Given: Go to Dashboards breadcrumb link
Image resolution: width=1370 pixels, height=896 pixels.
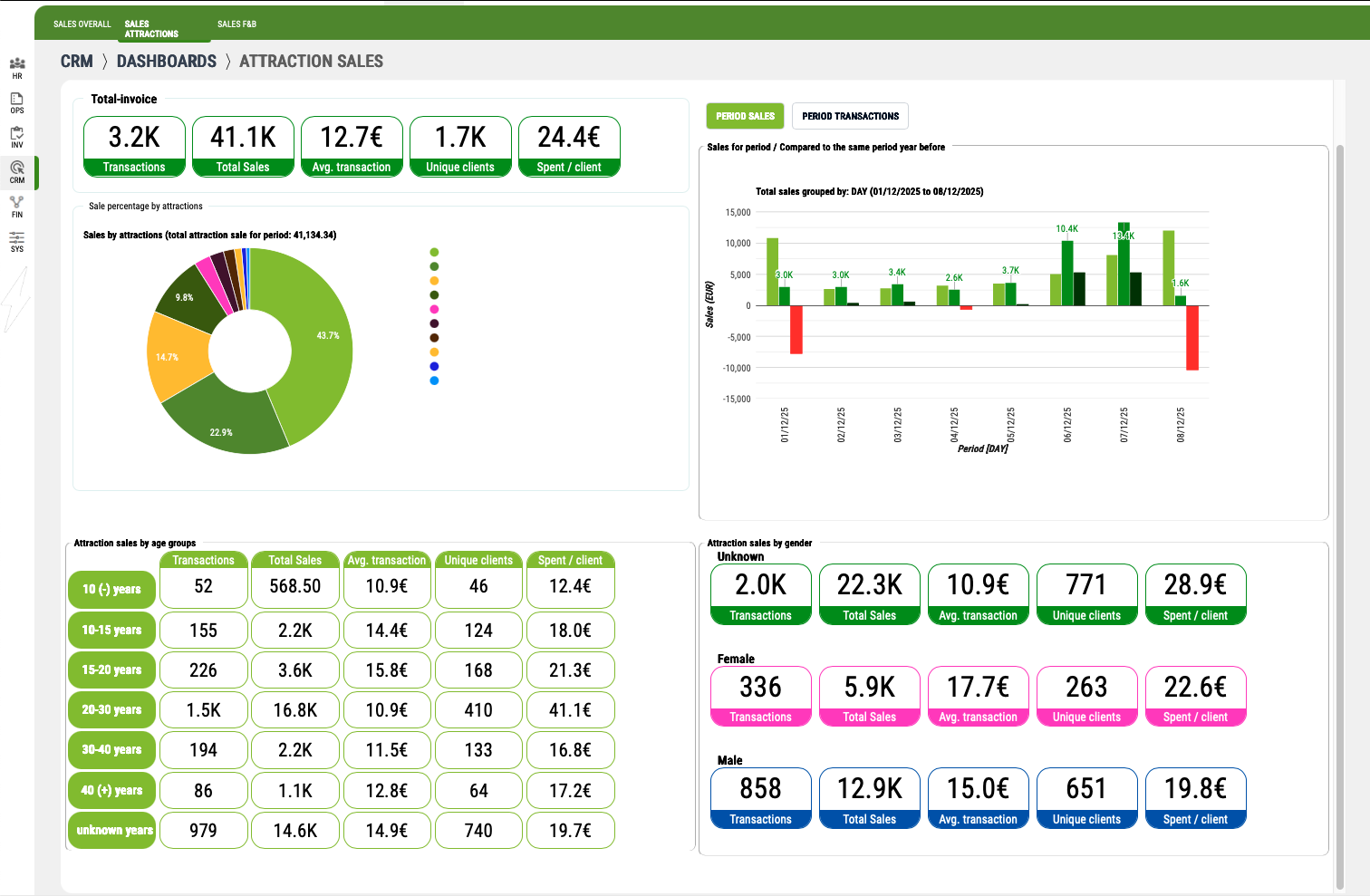Looking at the screenshot, I should coord(167,62).
